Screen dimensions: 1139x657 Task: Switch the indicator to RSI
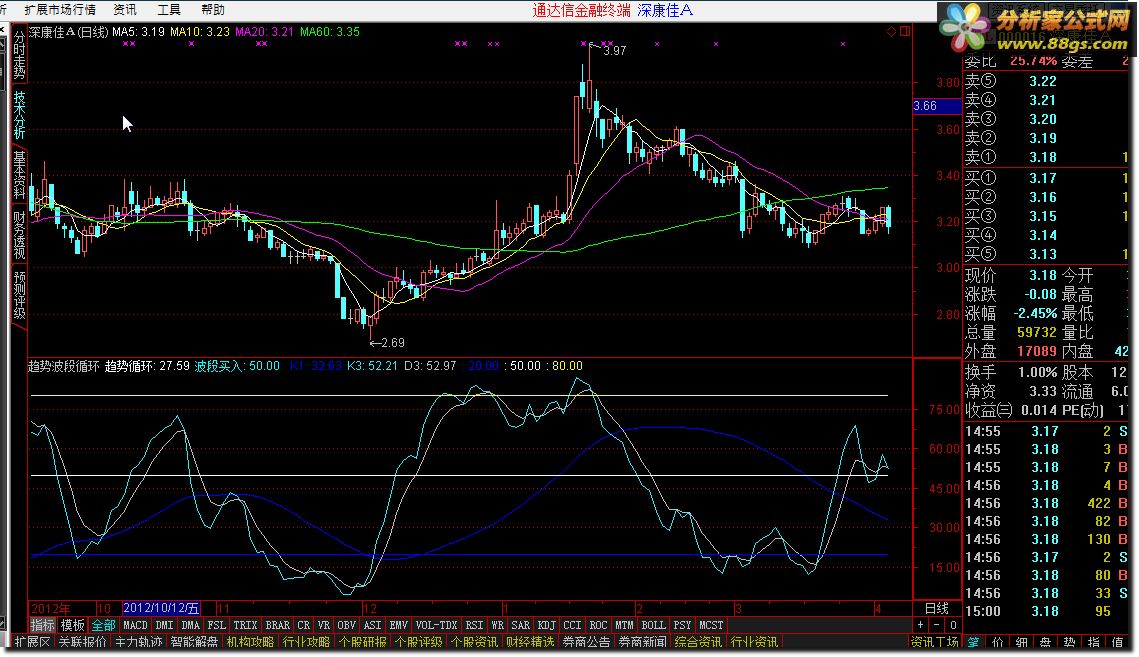(474, 625)
